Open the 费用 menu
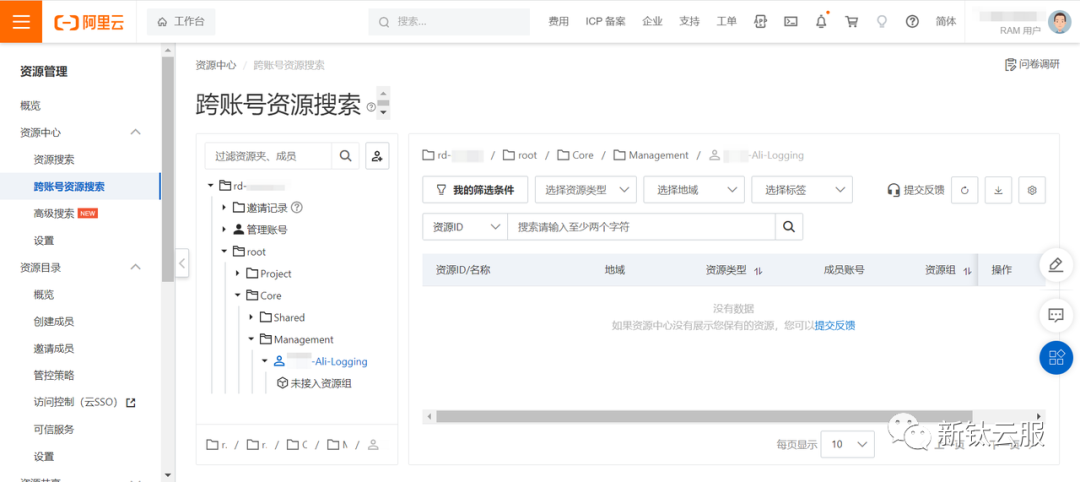 point(559,22)
